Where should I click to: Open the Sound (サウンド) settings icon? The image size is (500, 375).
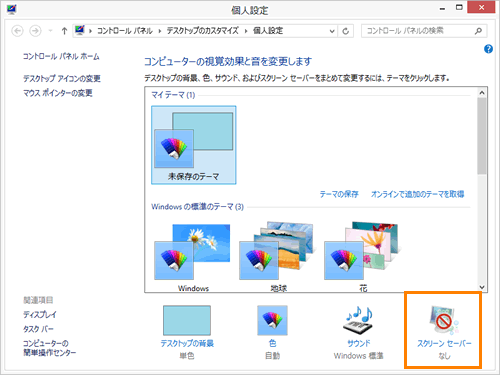coord(359,320)
